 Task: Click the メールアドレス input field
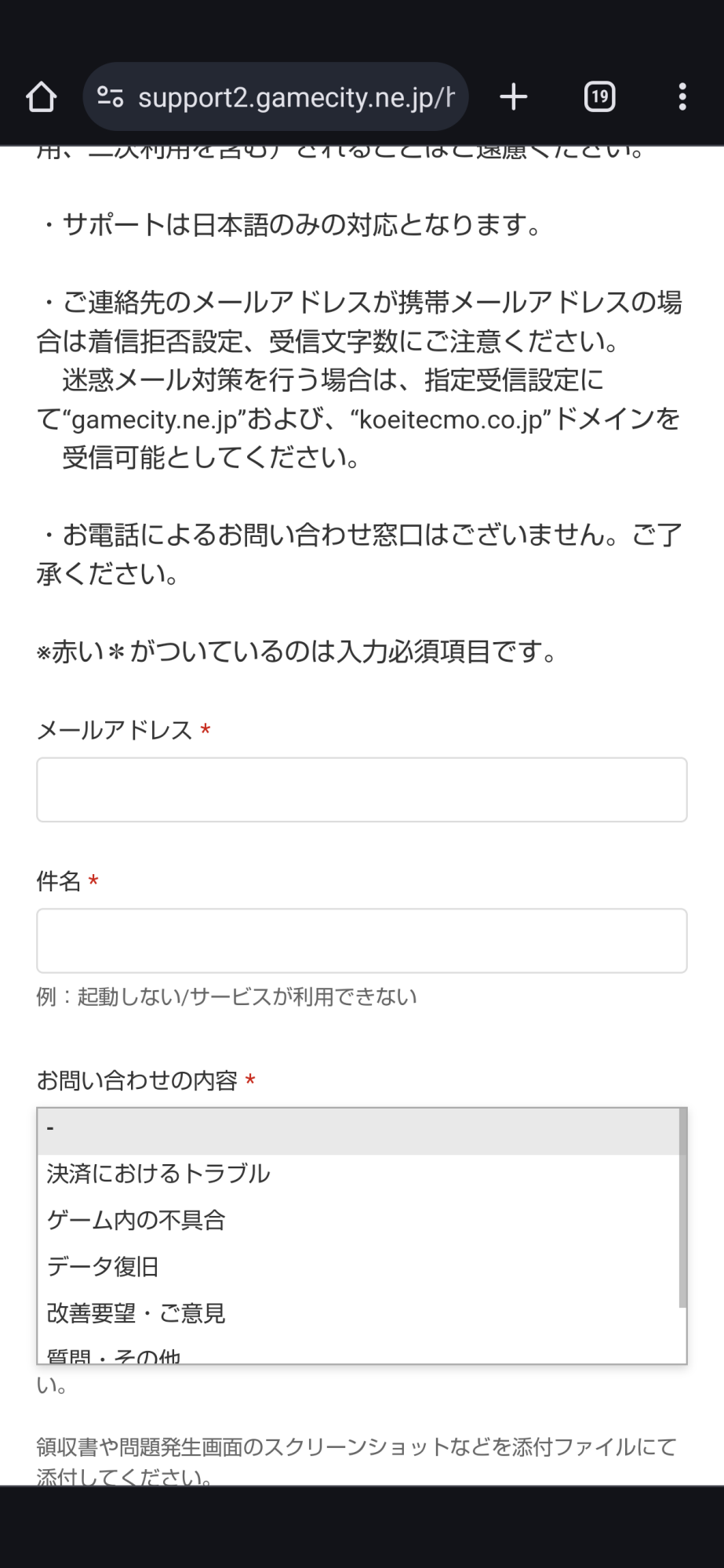pyautogui.click(x=362, y=789)
